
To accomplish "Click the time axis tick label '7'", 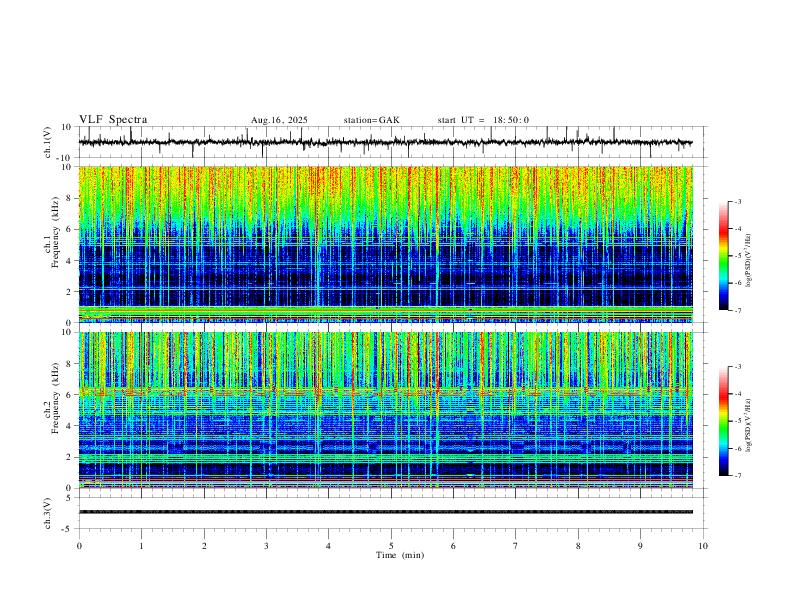I will click(516, 546).
